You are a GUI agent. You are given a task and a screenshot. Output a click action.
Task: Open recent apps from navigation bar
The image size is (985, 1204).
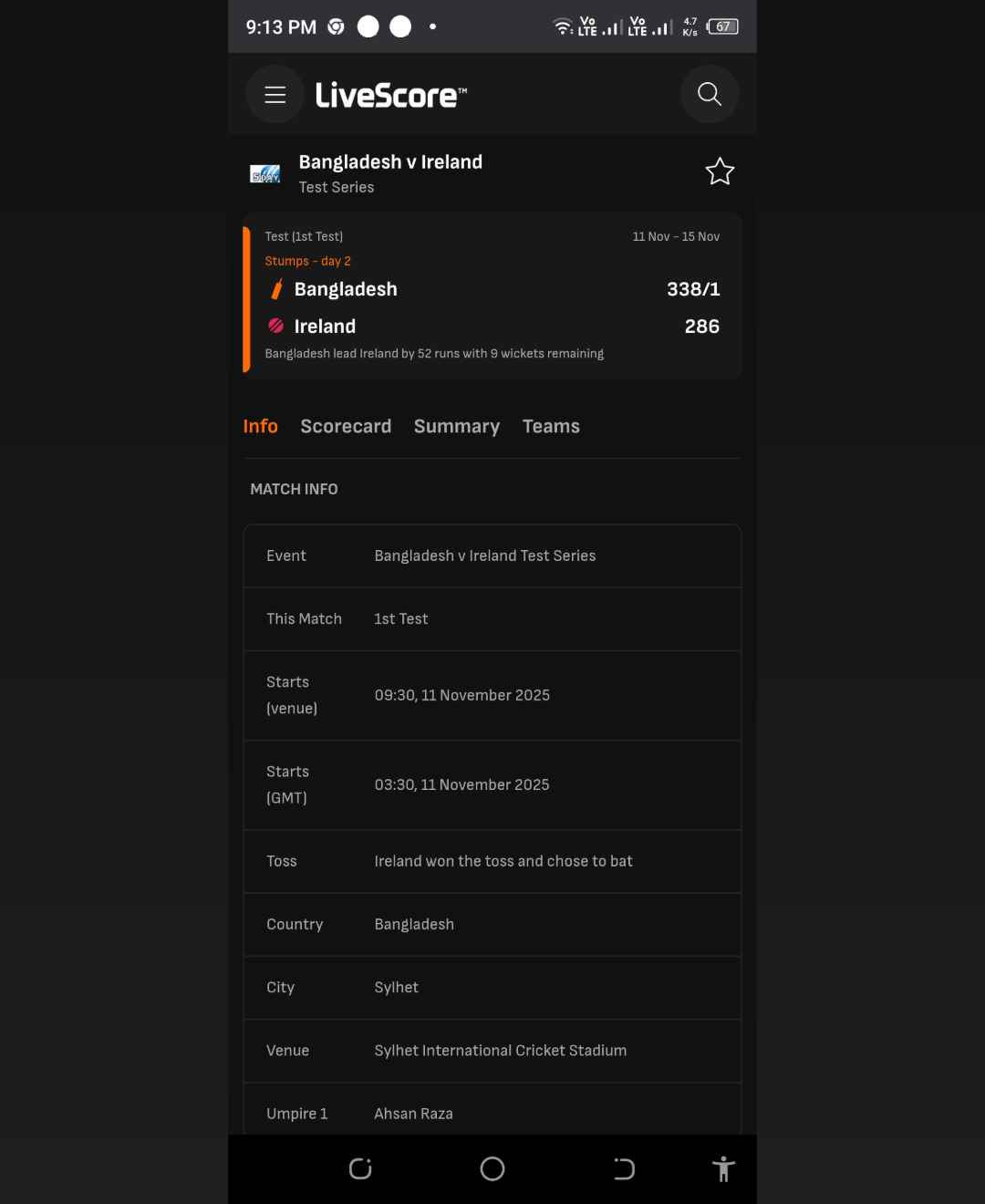pos(360,1168)
